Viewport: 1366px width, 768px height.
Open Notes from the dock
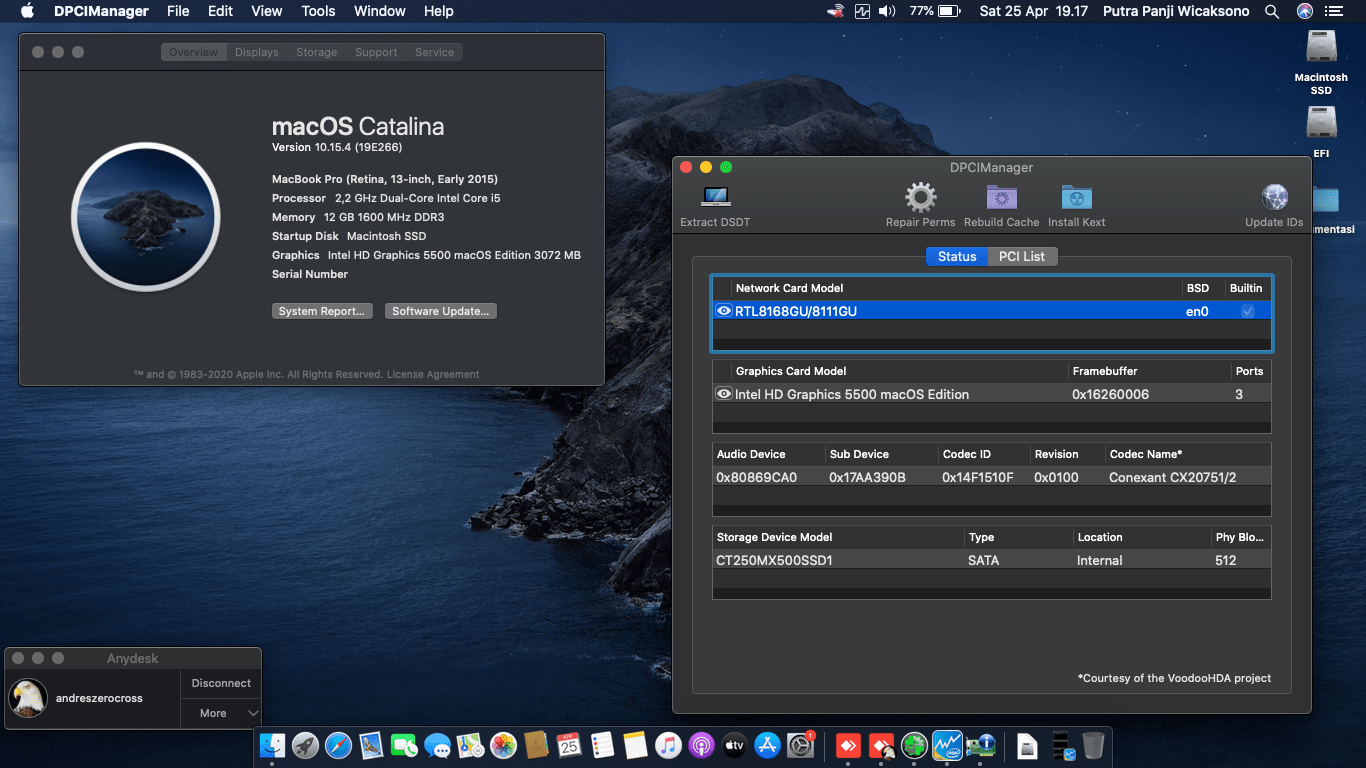635,745
